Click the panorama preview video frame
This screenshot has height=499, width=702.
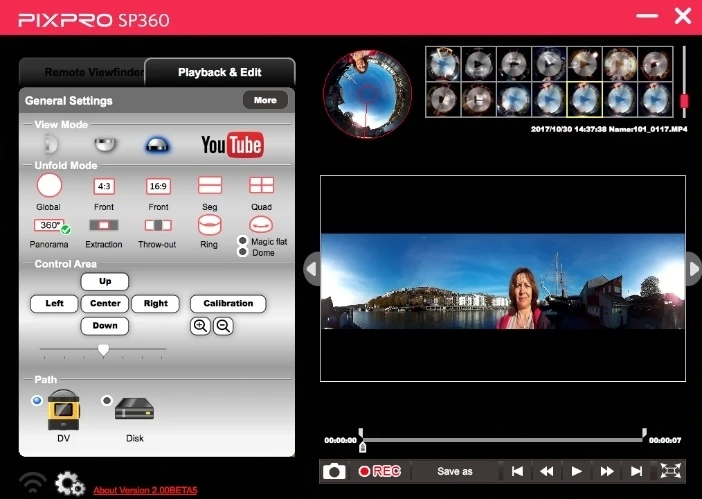coord(503,278)
